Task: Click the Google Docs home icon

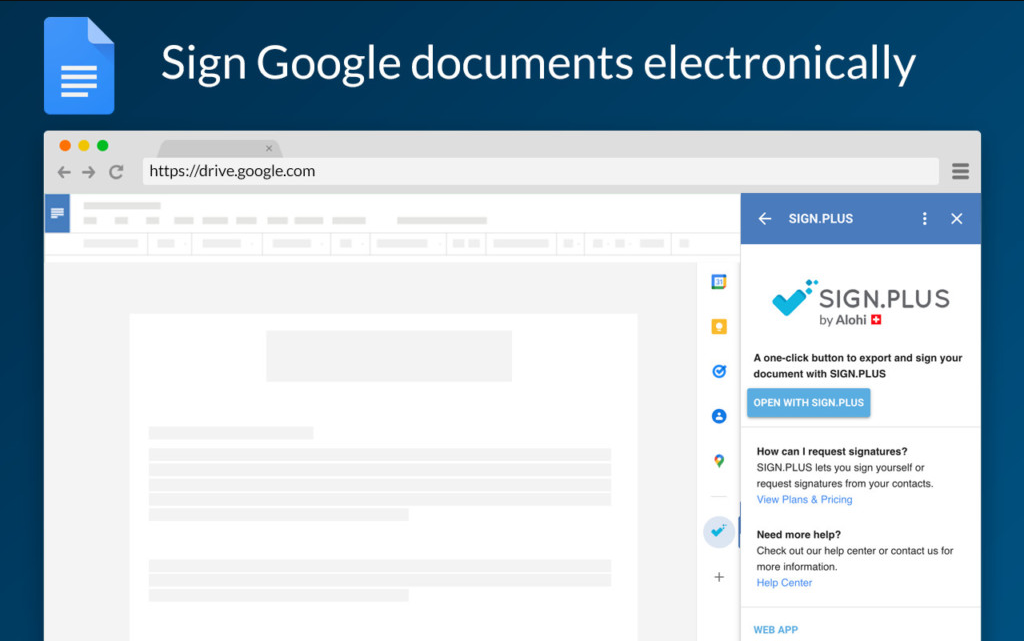Action: click(57, 213)
